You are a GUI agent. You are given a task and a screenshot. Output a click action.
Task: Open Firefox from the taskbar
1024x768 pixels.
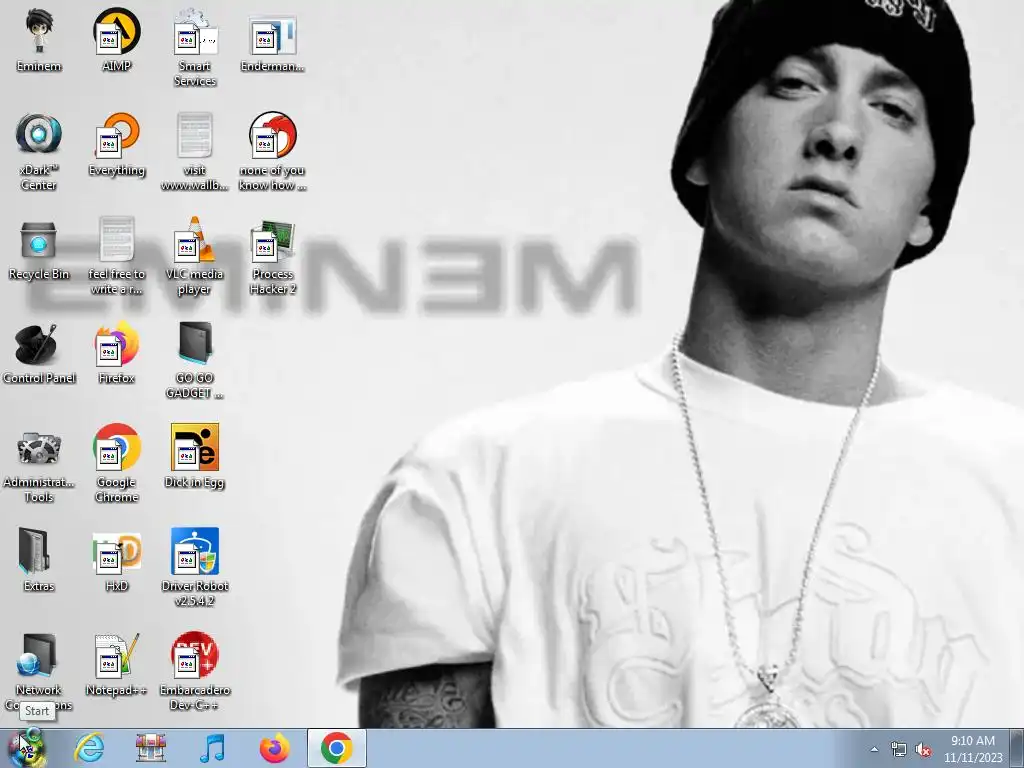(x=274, y=748)
